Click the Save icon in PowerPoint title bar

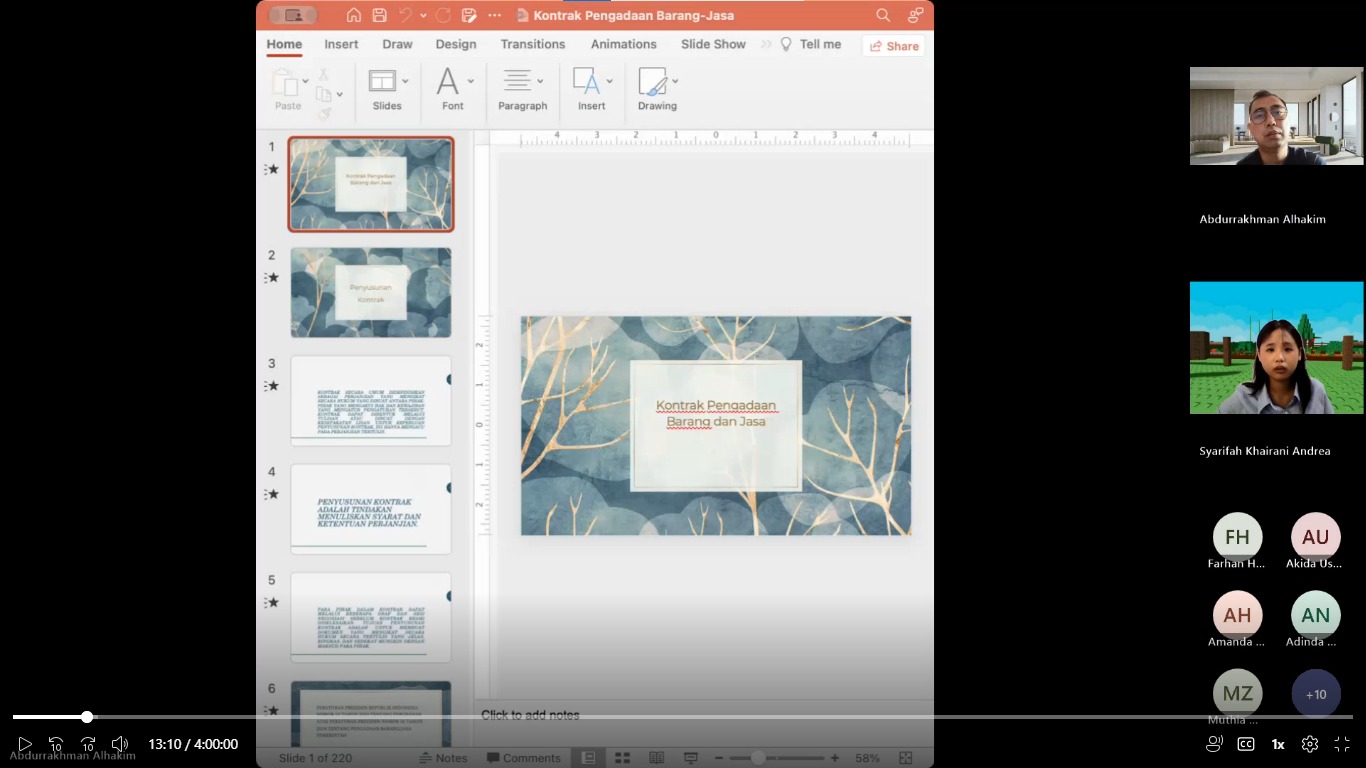(379, 15)
